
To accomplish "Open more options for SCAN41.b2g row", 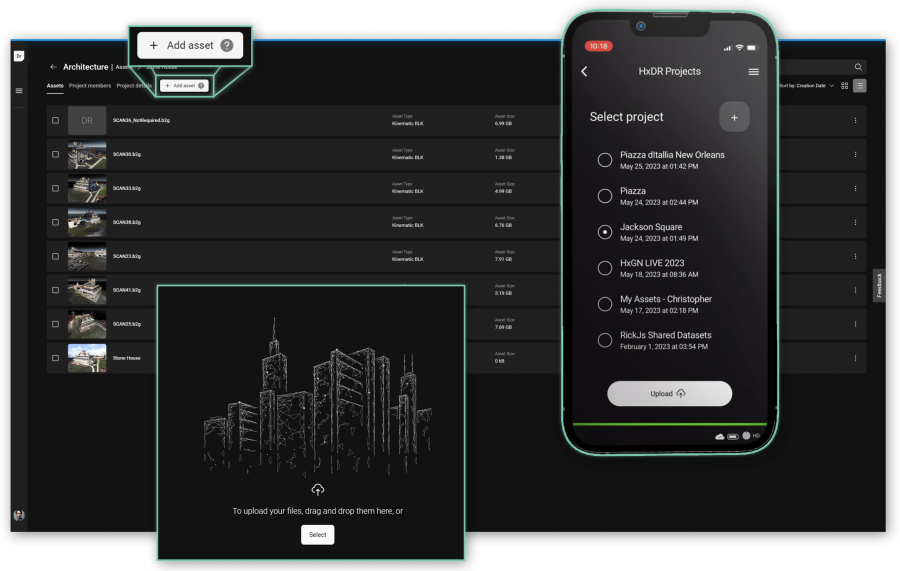I will 855,290.
